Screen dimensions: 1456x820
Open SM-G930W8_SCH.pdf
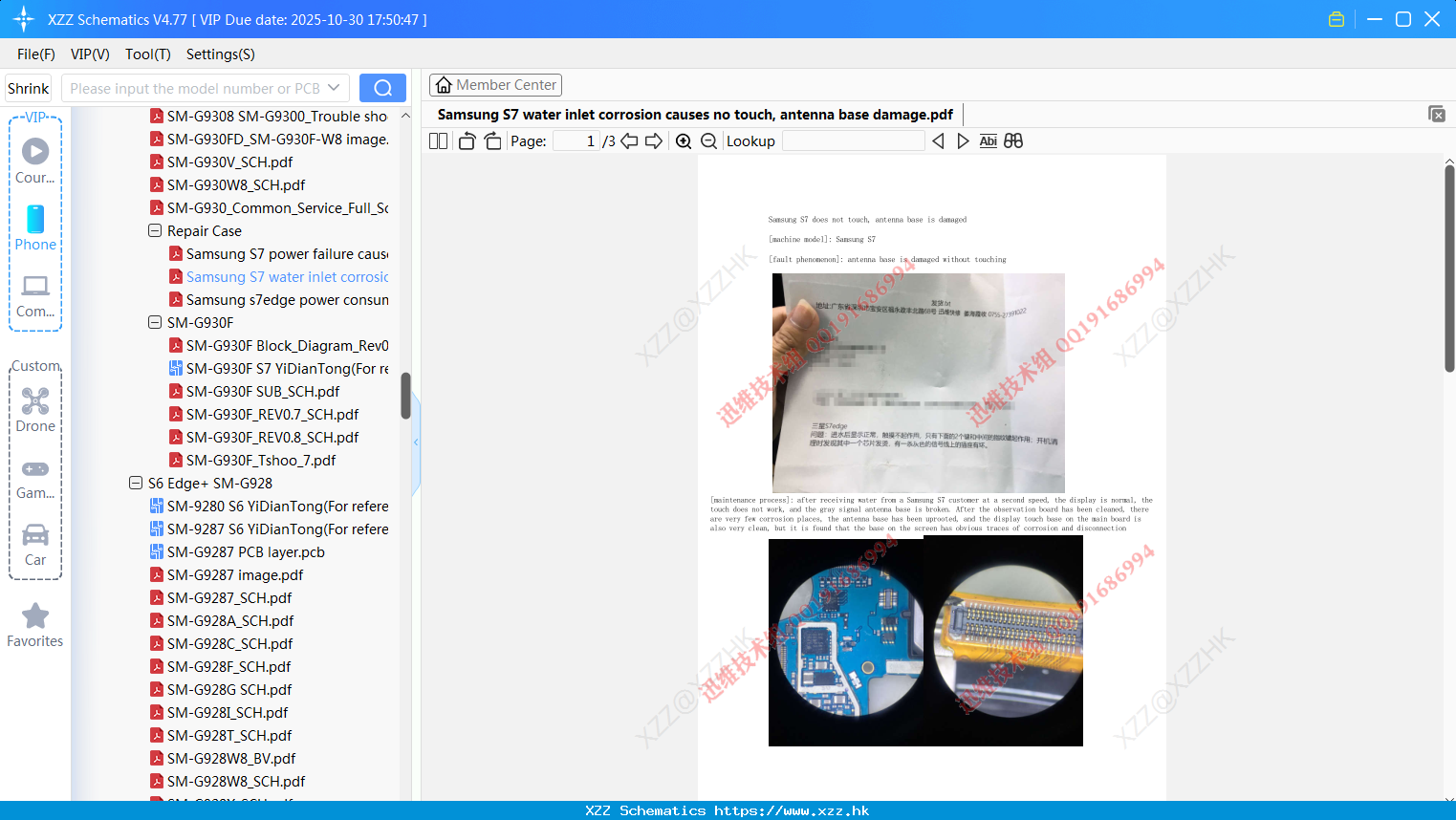point(228,184)
